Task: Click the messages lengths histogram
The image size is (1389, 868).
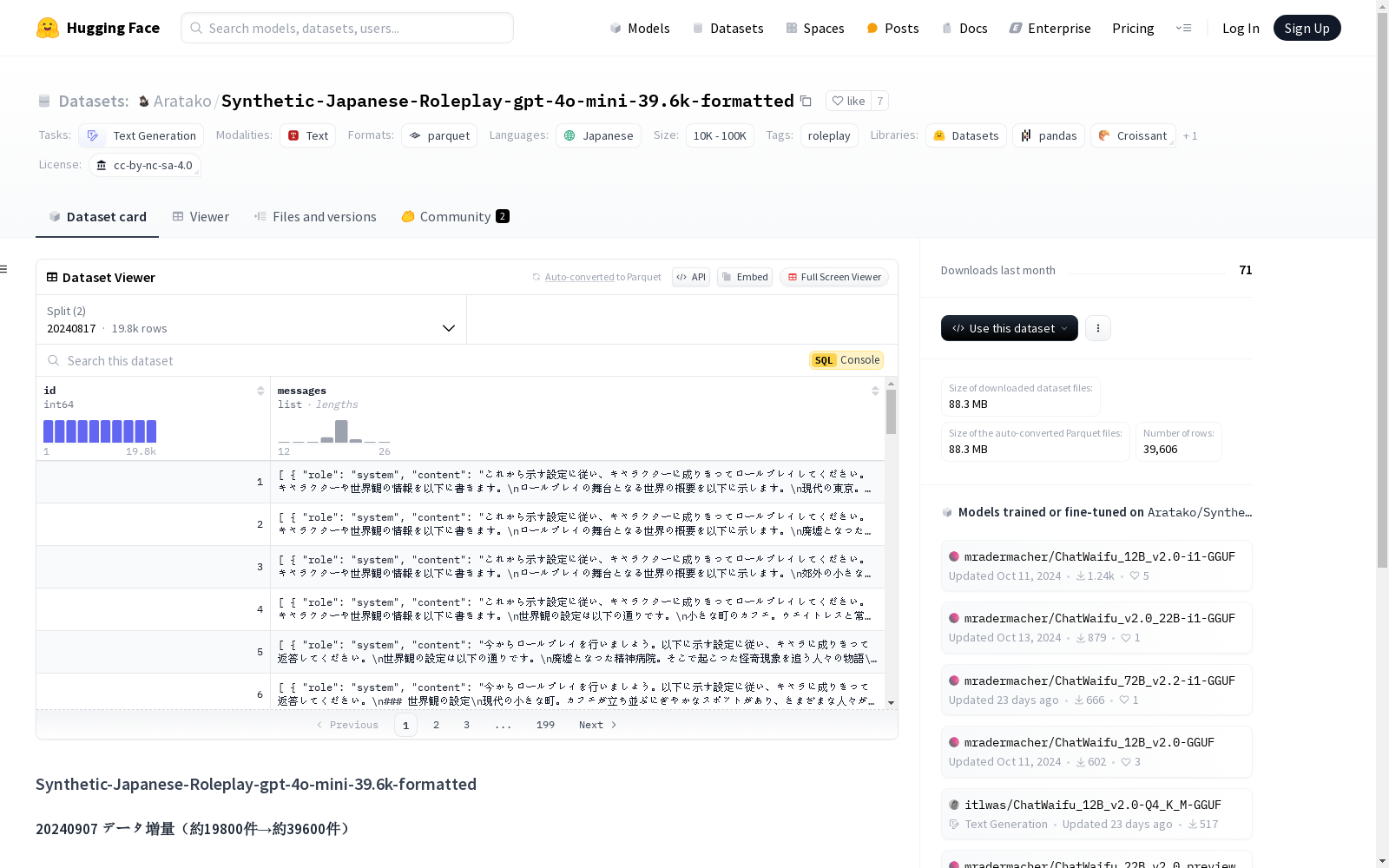Action: 334,431
